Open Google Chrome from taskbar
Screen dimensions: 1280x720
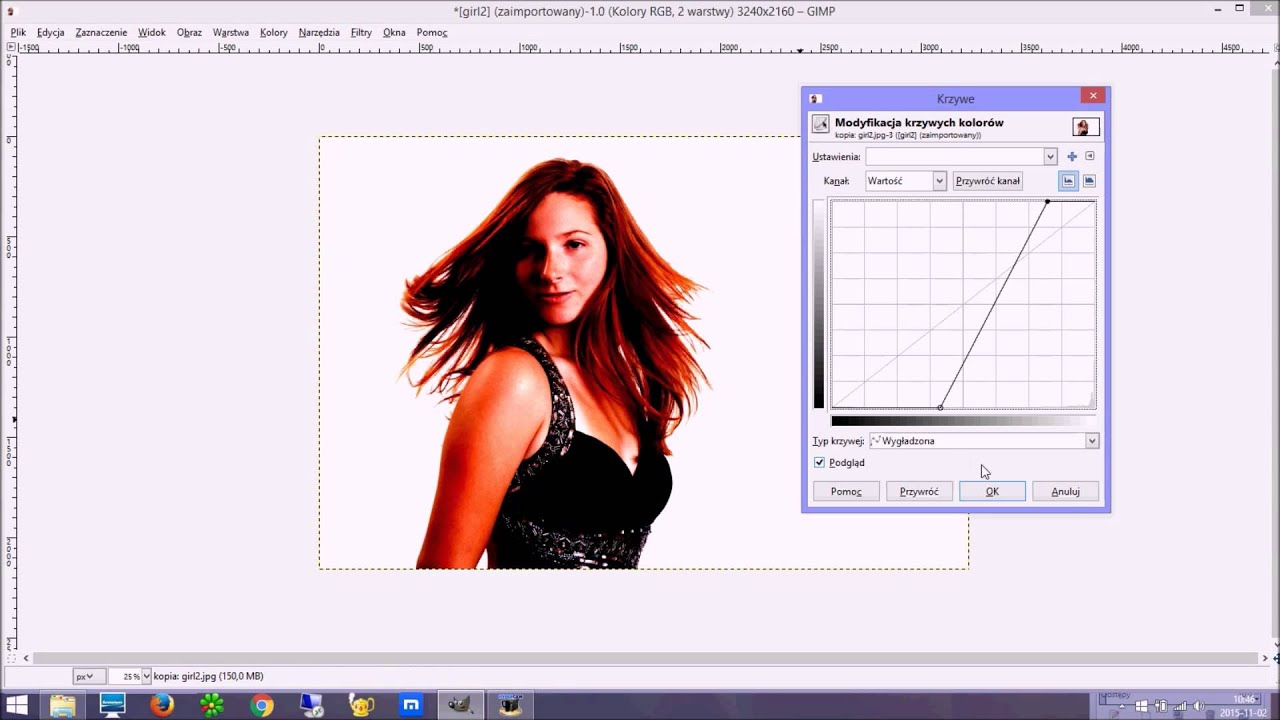tap(262, 706)
